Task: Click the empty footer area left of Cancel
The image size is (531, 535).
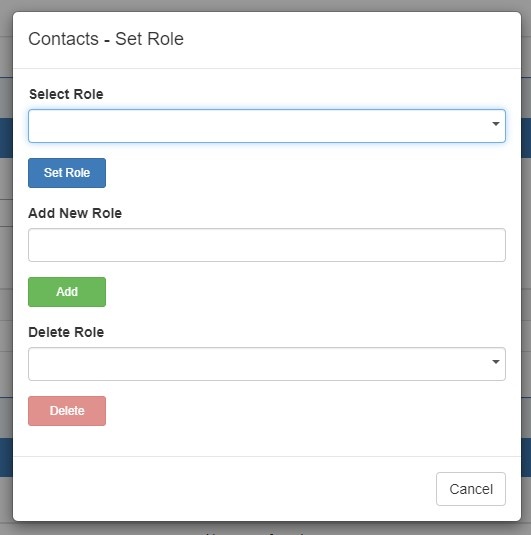Action: click(222, 489)
